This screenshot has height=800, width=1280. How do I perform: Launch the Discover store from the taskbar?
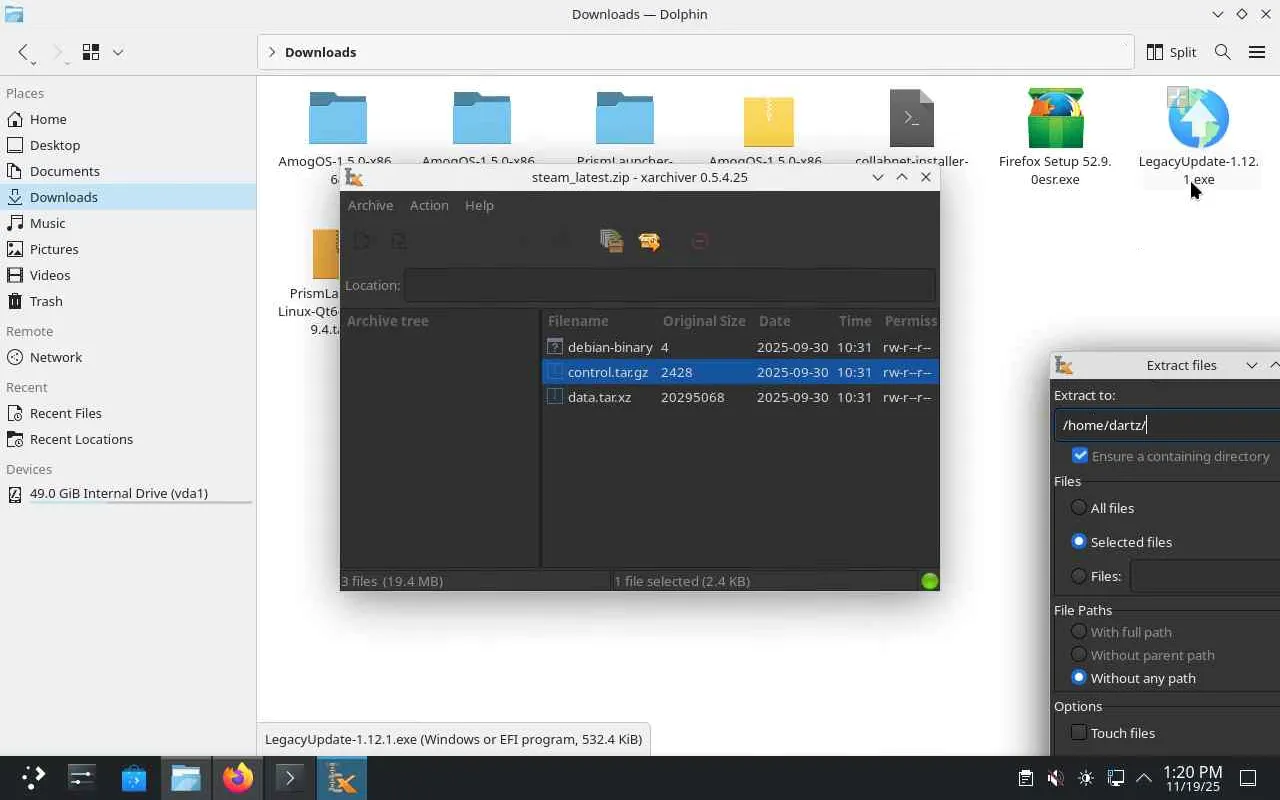click(x=134, y=777)
